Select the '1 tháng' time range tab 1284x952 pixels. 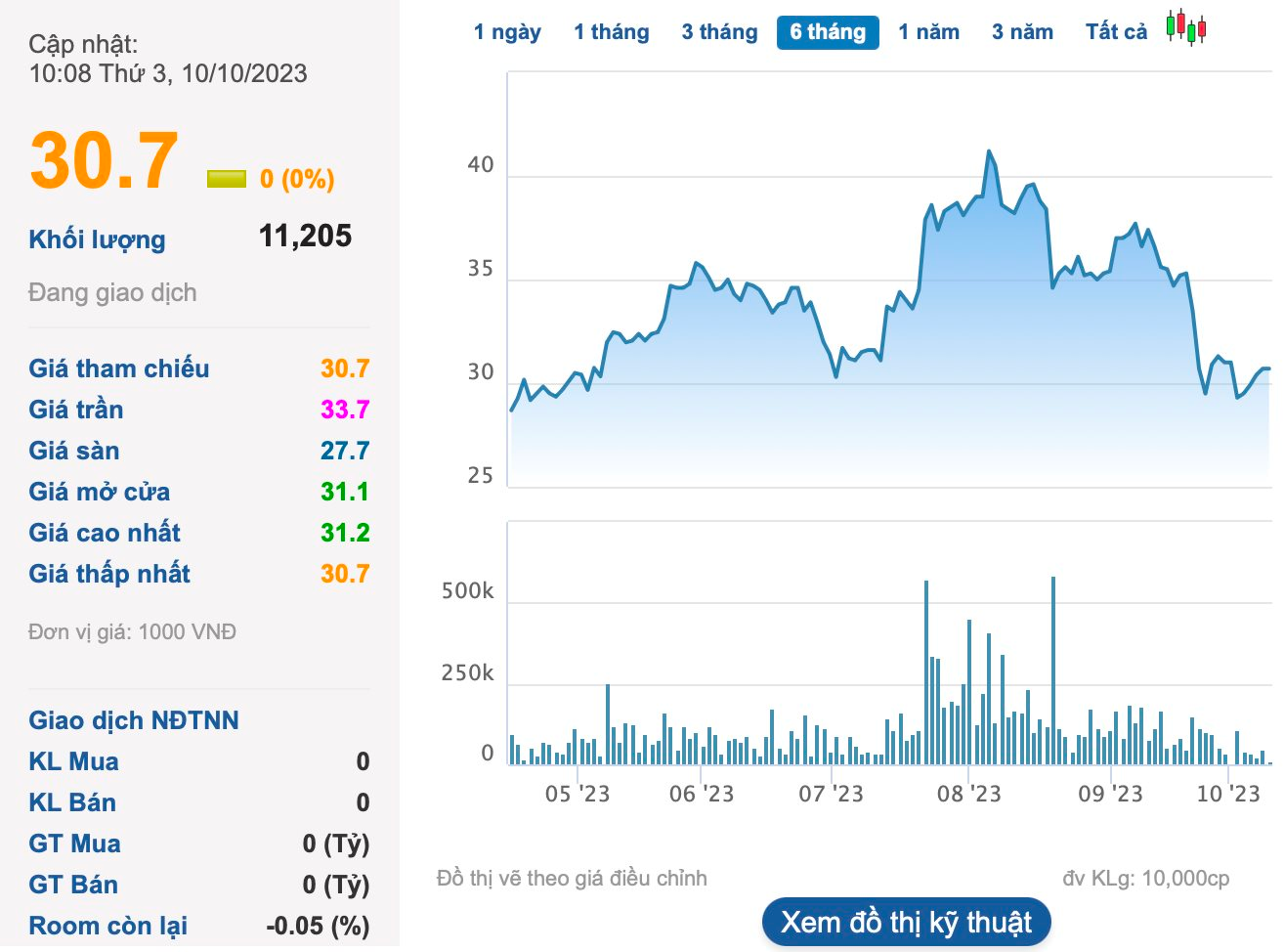[612, 32]
